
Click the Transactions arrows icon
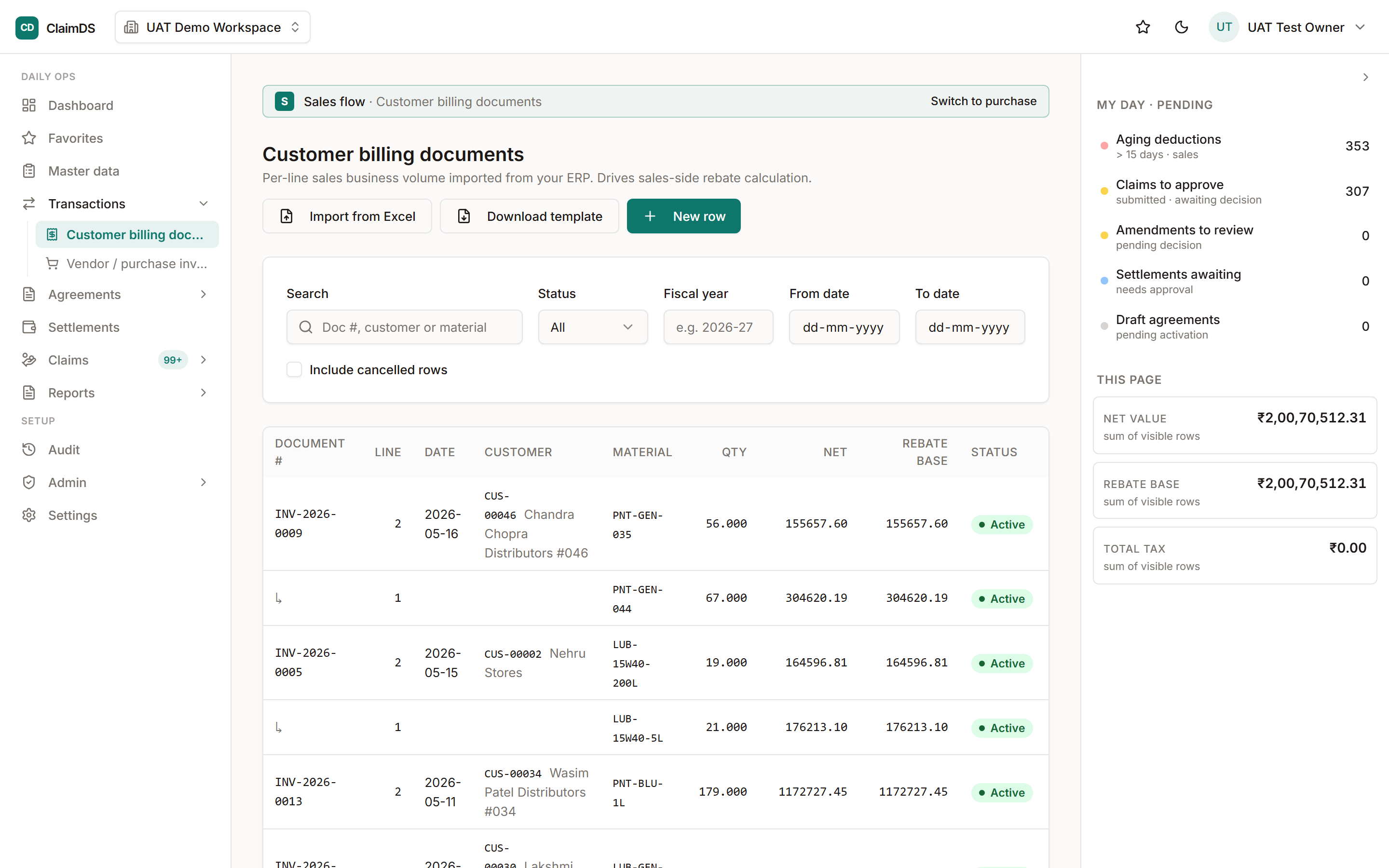click(x=29, y=204)
